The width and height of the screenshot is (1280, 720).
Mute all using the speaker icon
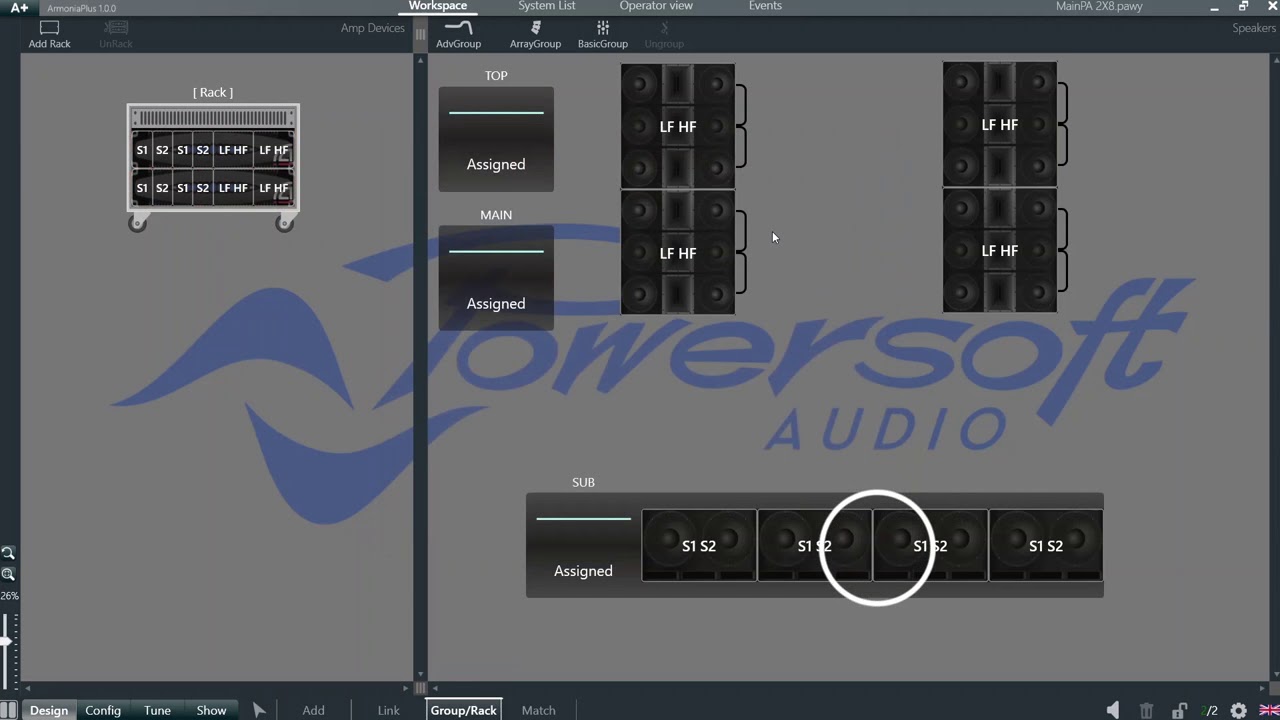coord(1113,710)
